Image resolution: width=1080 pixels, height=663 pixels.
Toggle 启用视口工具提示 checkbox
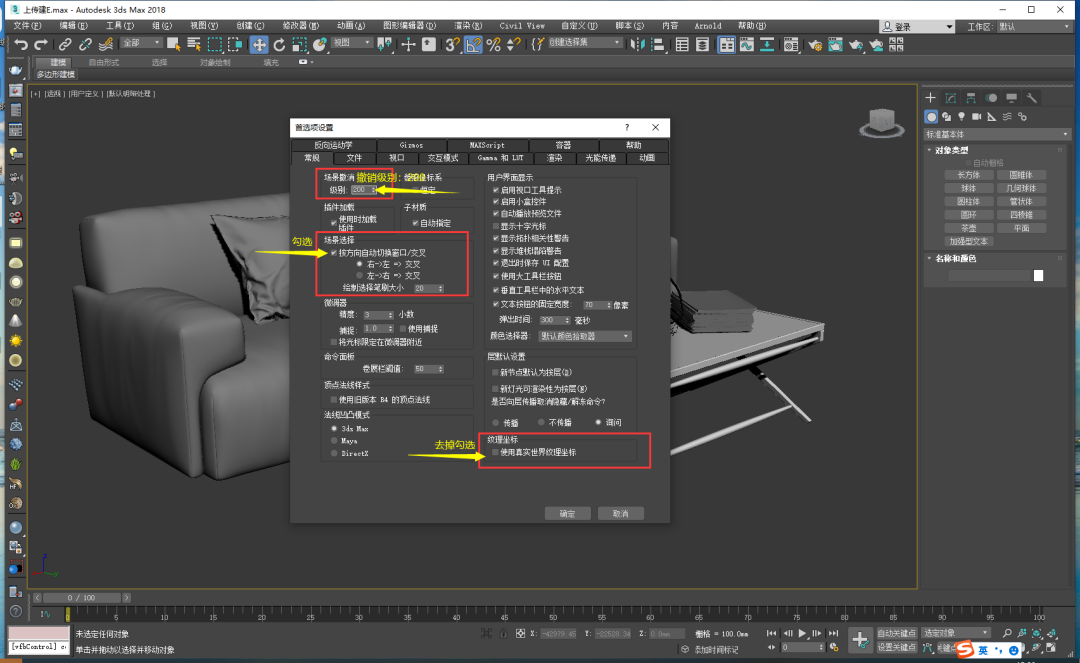click(x=495, y=190)
